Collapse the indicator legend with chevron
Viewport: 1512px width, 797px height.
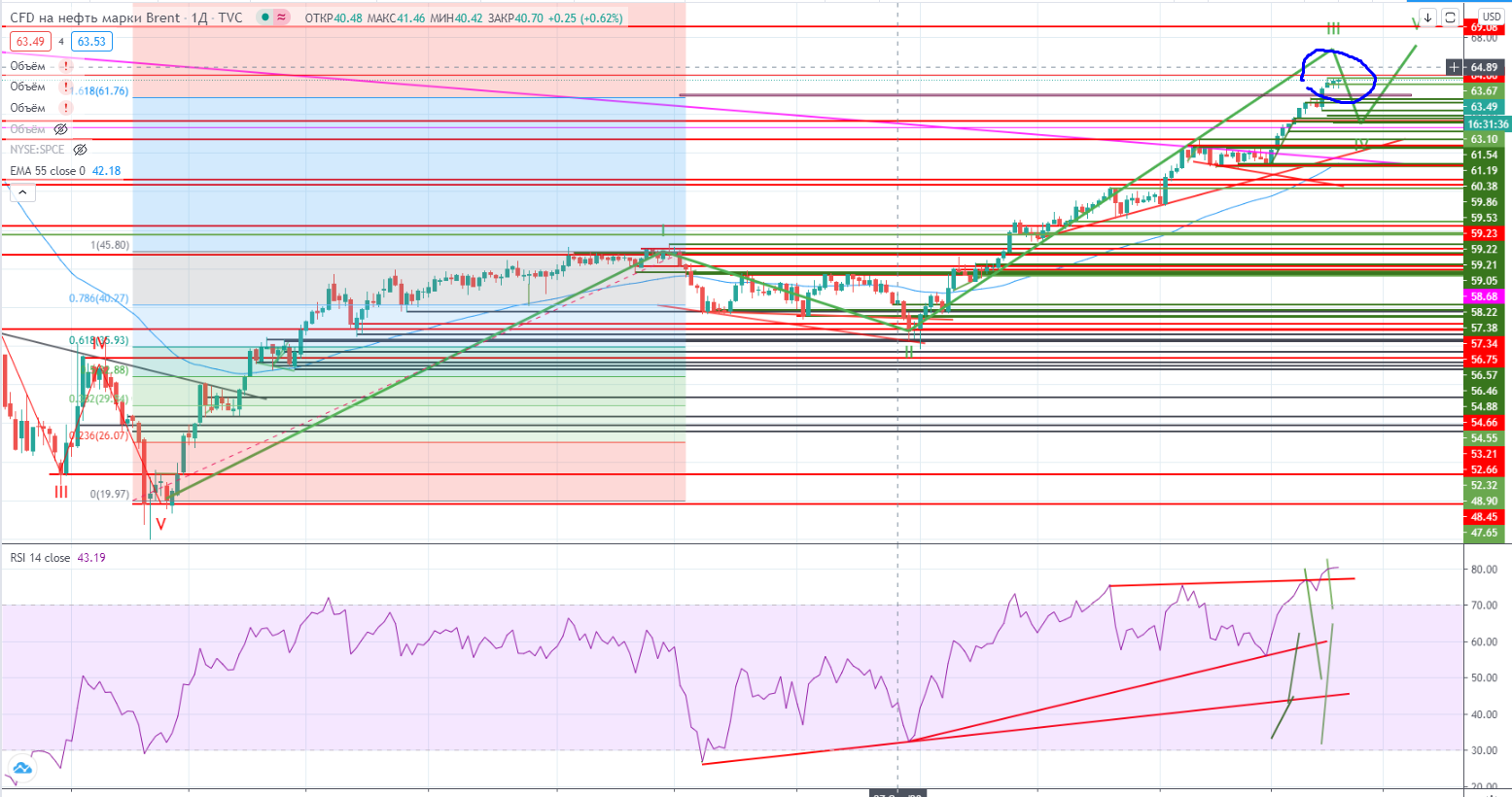point(20,192)
